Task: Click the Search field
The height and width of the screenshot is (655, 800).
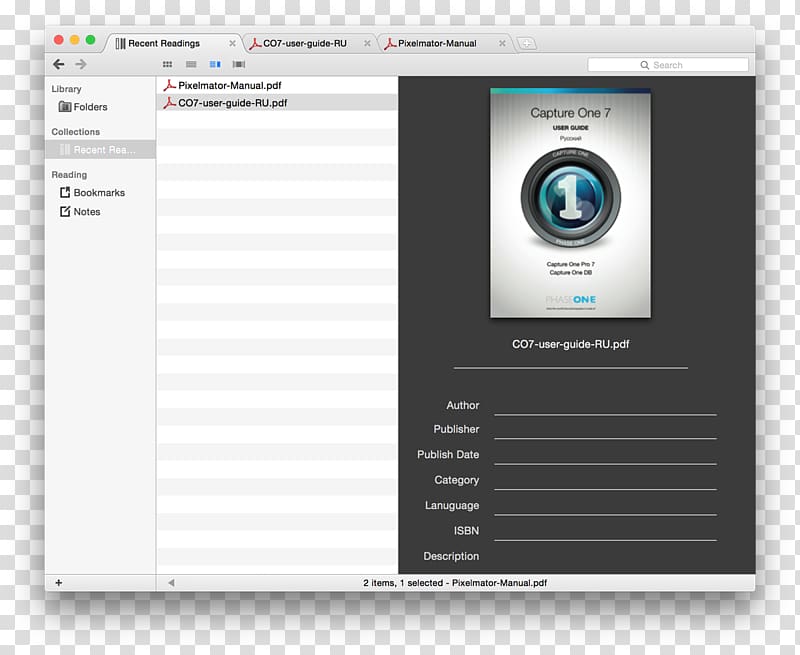Action: pyautogui.click(x=668, y=65)
